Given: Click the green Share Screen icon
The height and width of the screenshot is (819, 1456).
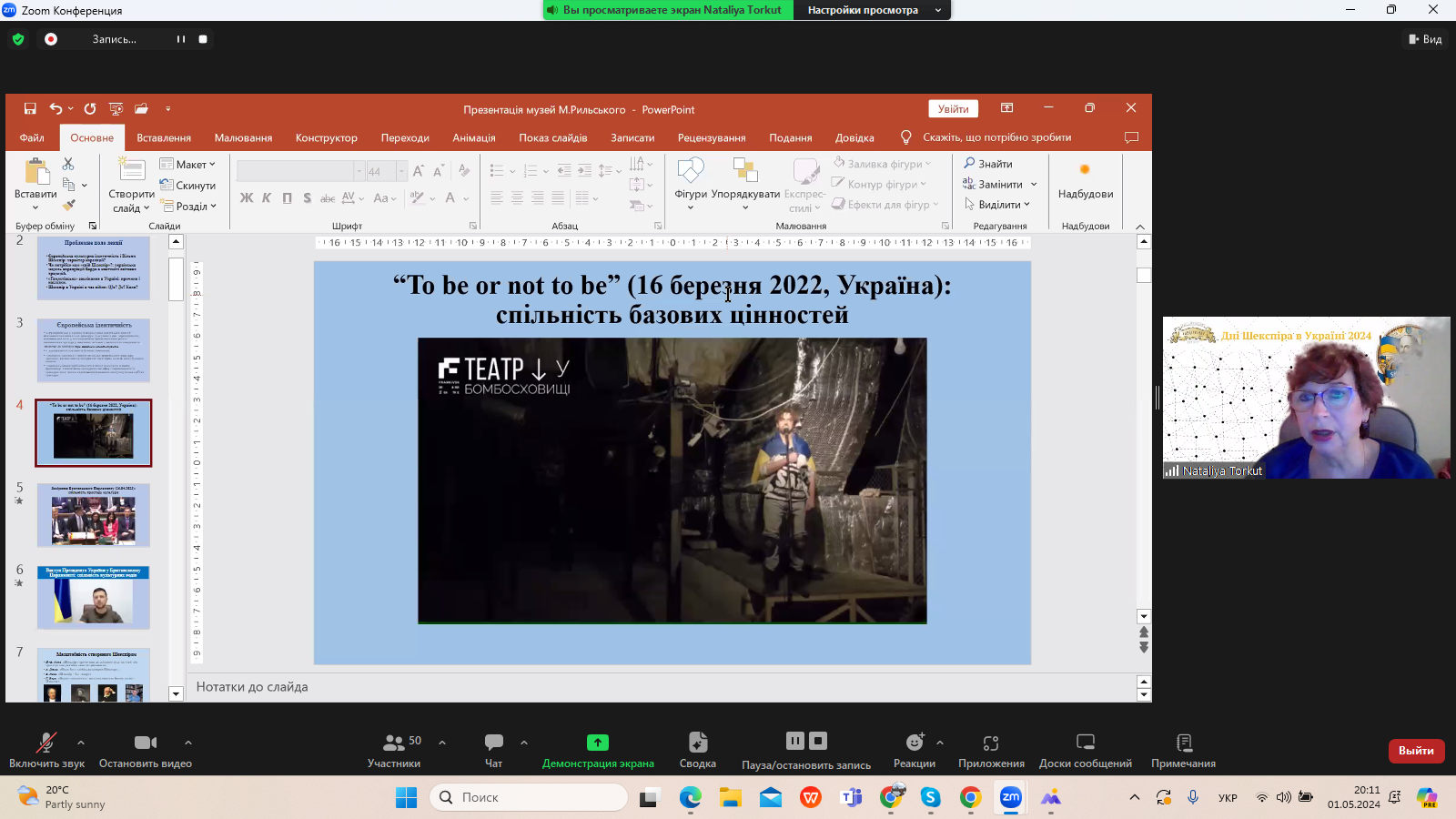Looking at the screenshot, I should click(x=598, y=743).
